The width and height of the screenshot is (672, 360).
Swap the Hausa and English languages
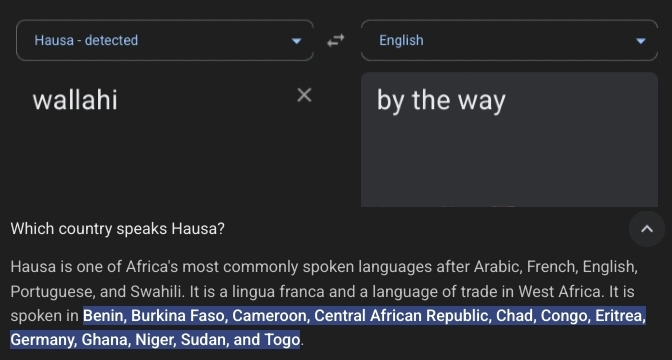[336, 40]
